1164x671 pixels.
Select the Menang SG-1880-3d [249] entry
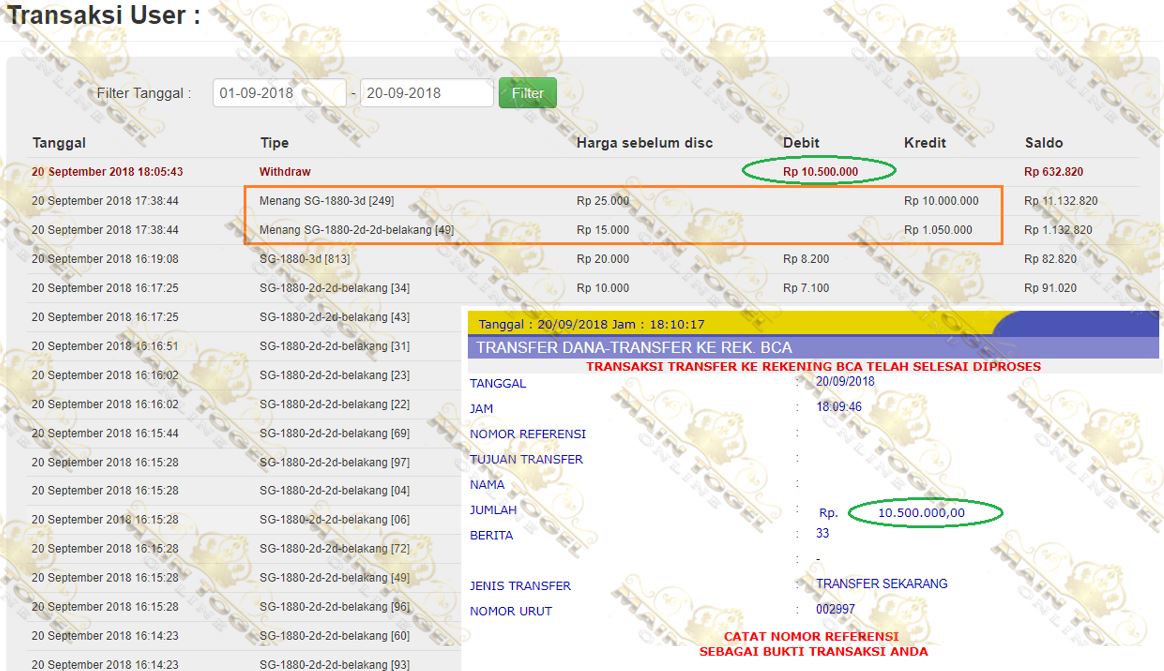[326, 201]
